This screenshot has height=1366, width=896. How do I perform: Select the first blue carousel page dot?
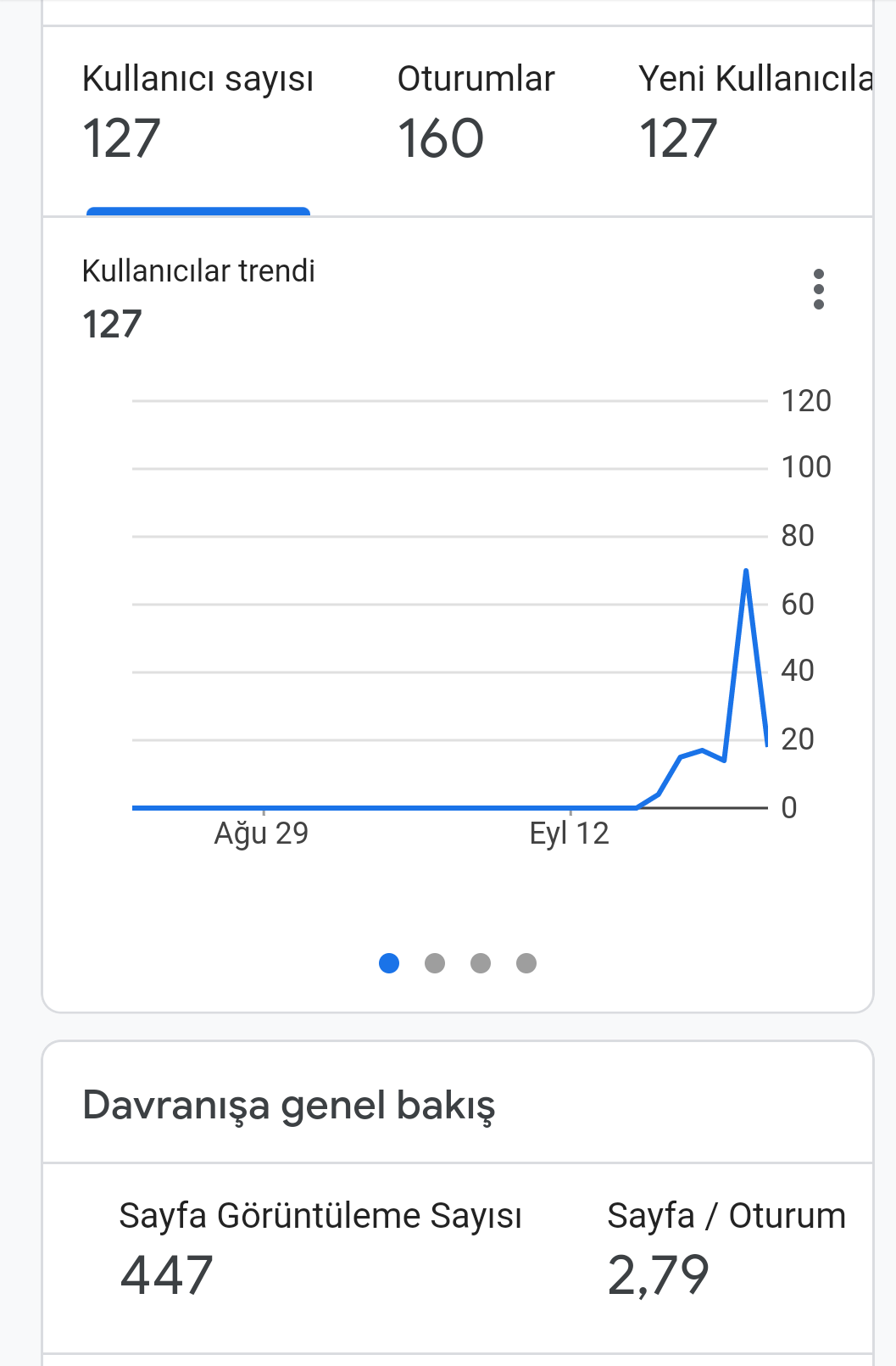389,963
